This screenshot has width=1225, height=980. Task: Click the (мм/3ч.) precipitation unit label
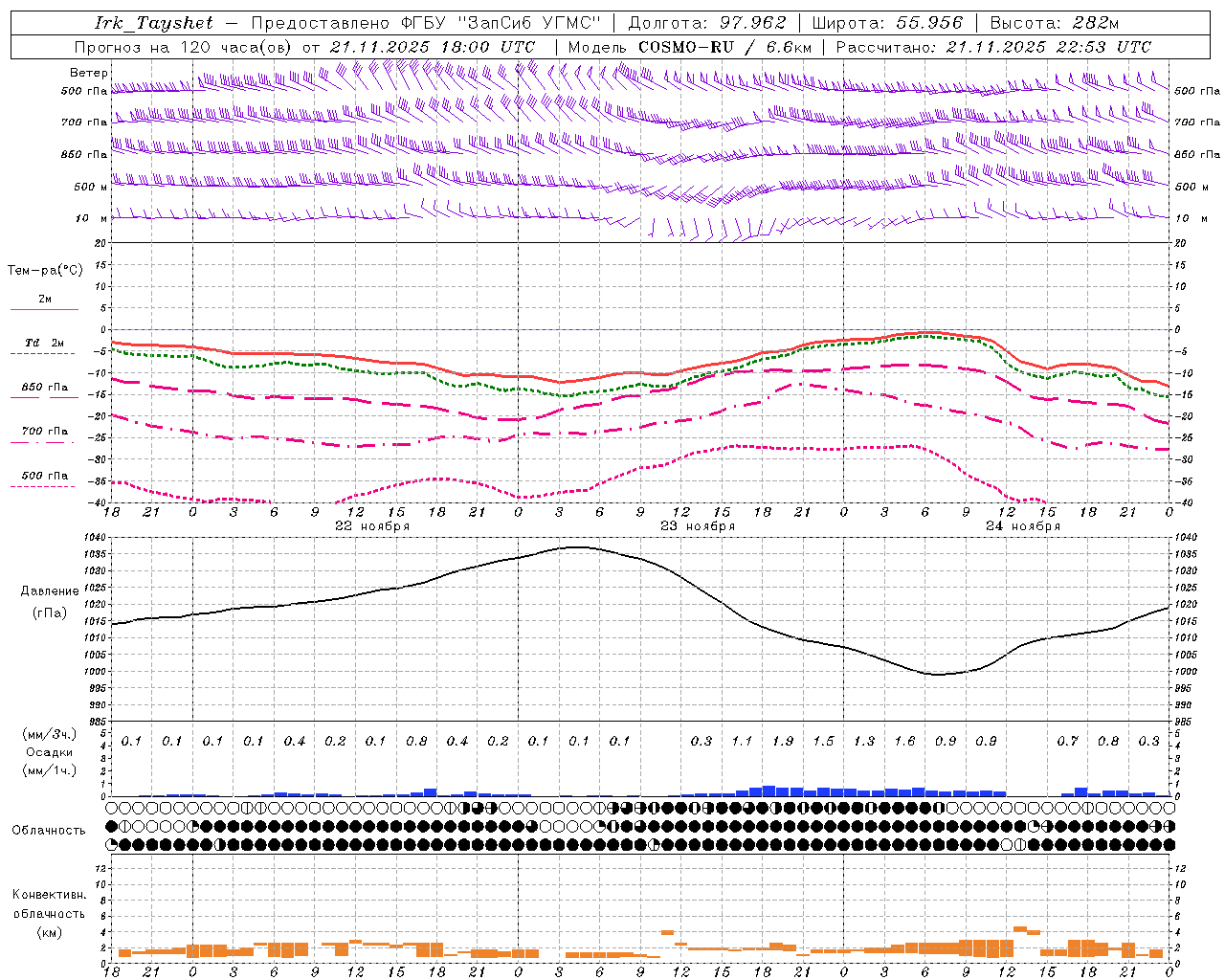coord(50,734)
